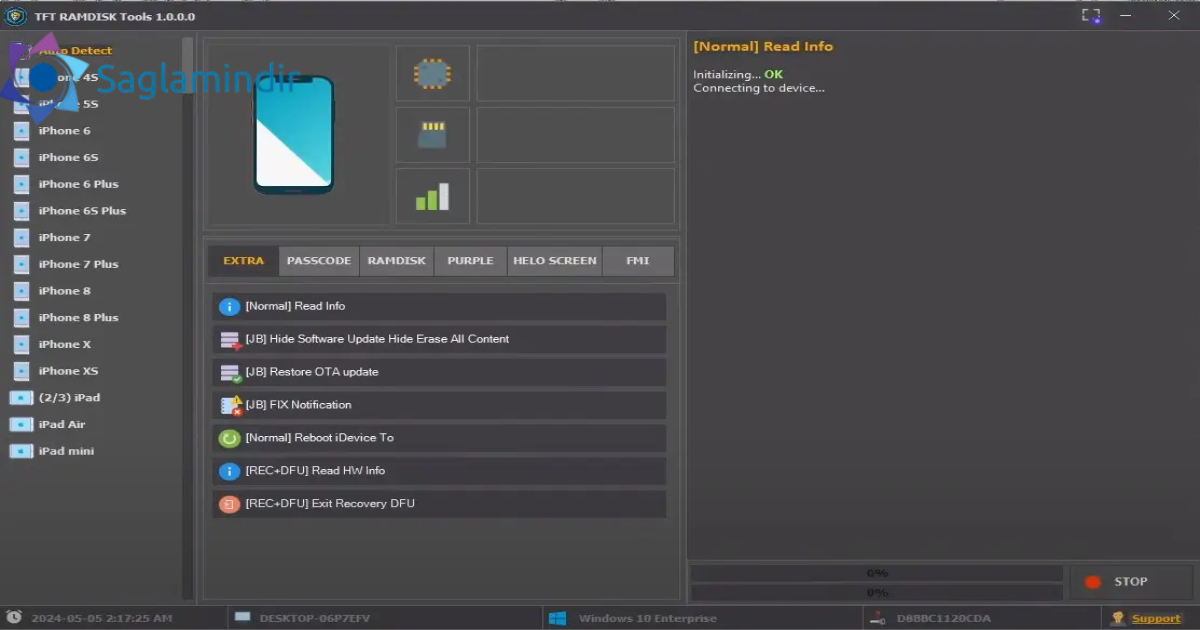Open the RAMDISK tab
The height and width of the screenshot is (630, 1200).
coord(397,261)
